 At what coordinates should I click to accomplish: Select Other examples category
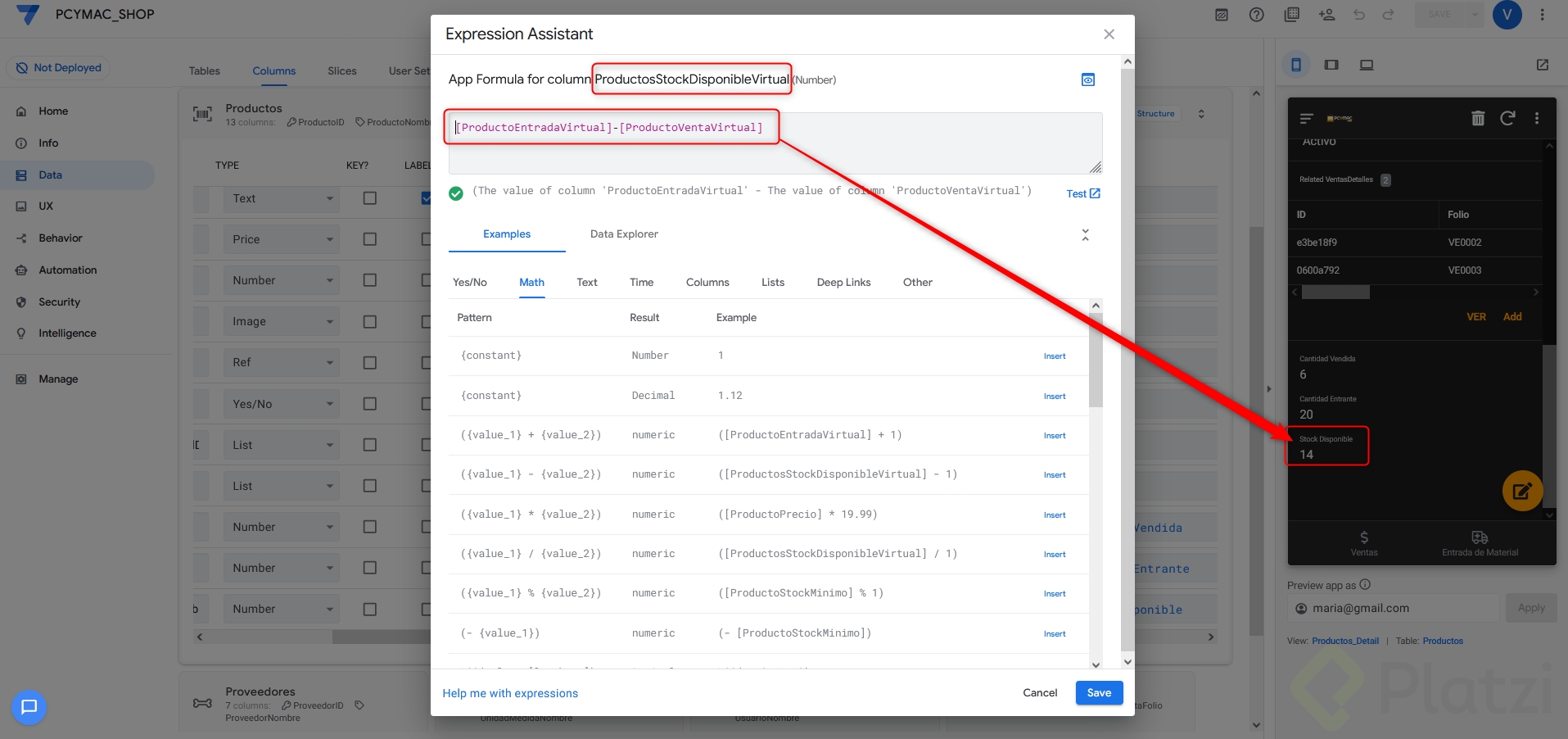tap(918, 283)
